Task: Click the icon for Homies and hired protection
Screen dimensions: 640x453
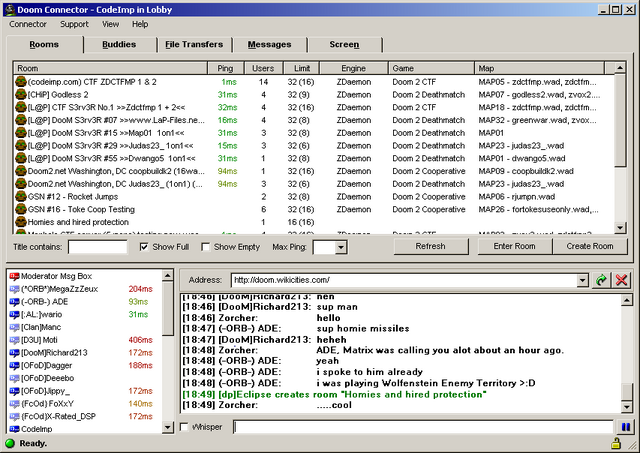Action: click(x=21, y=222)
